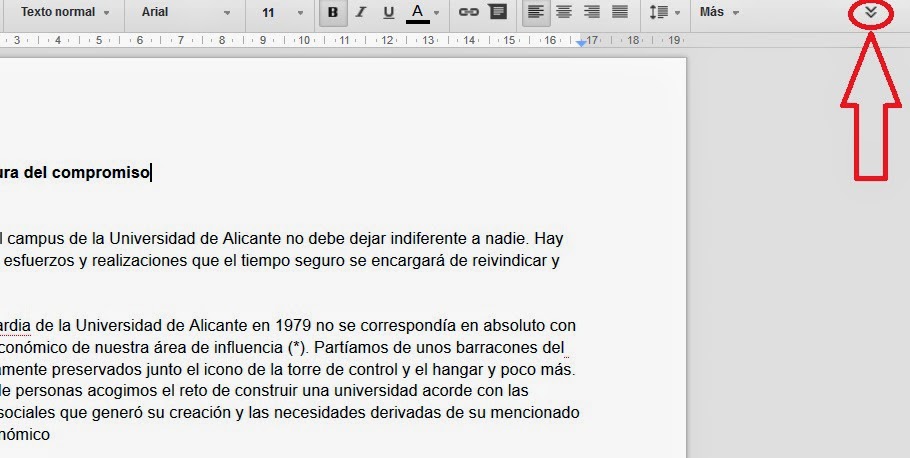
Task: Click the word 'influencia' in the paragraph
Action: (250, 348)
